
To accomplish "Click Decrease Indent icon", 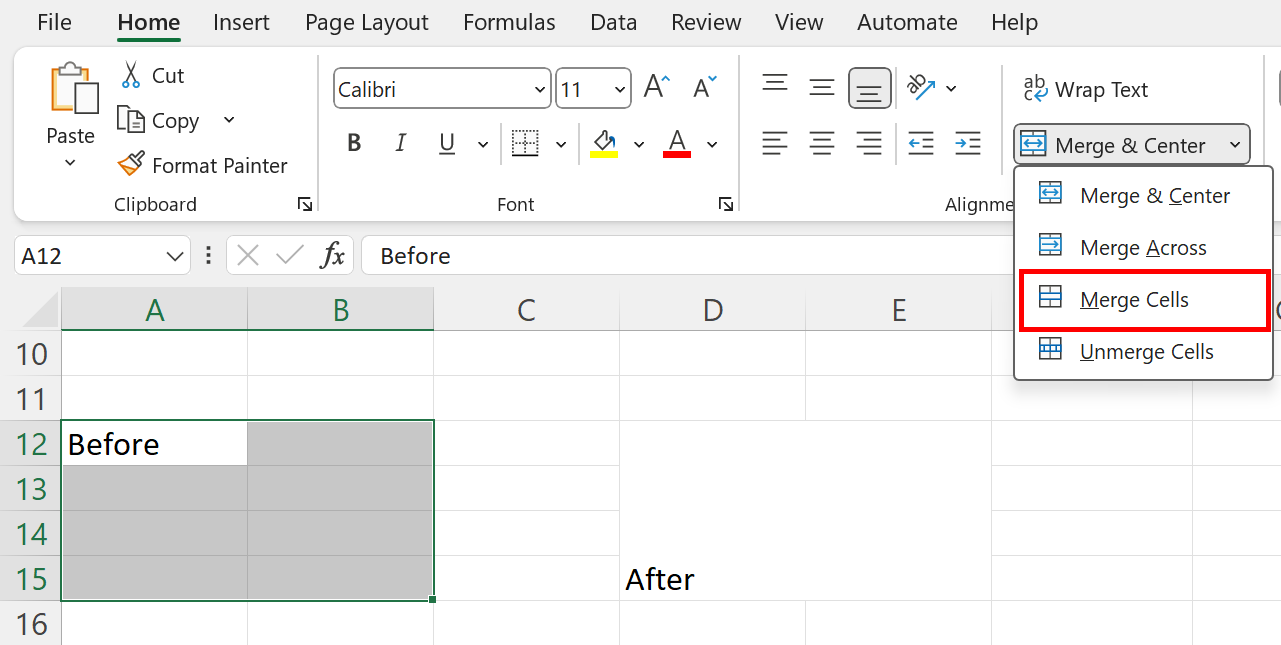I will tap(921, 144).
